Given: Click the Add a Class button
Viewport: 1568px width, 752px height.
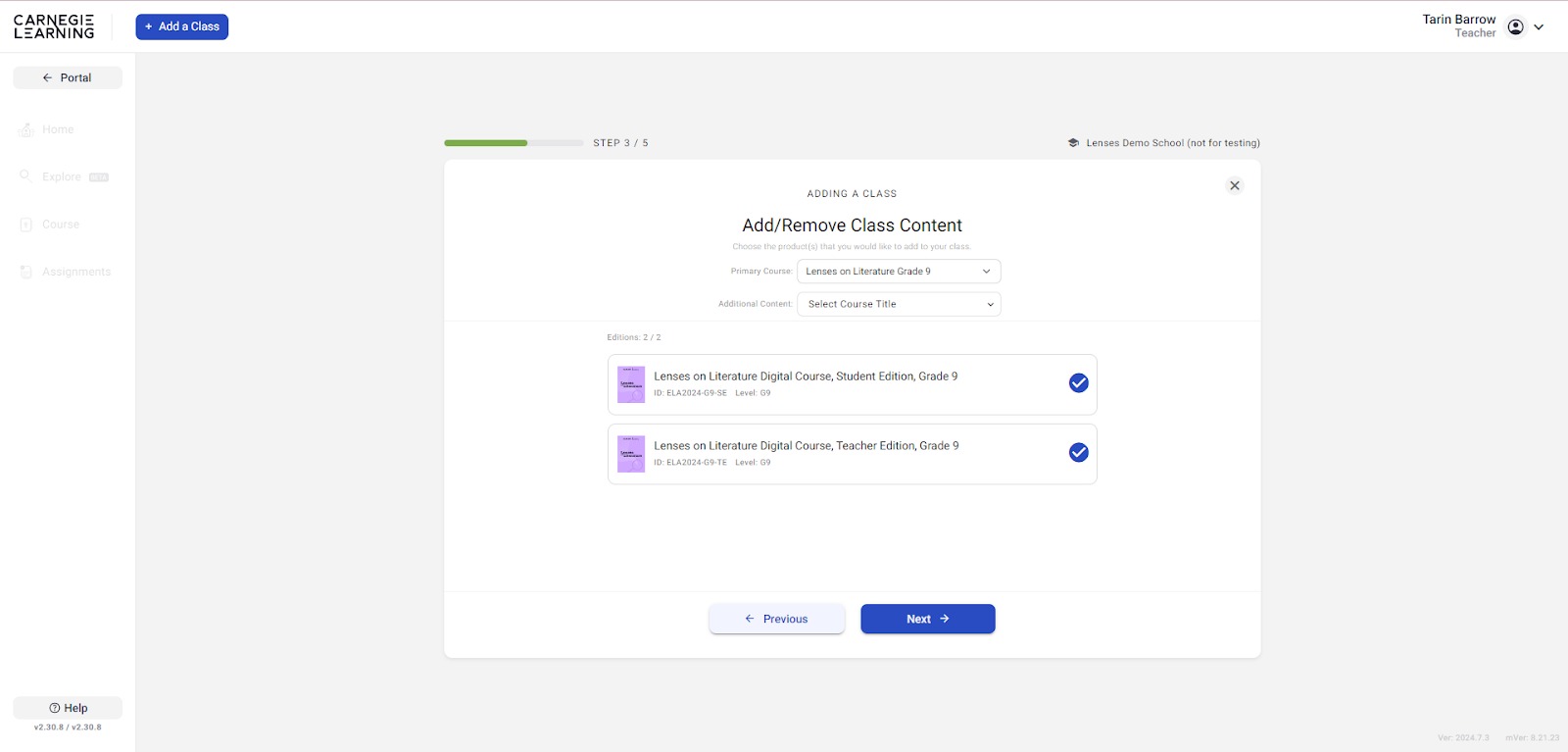Looking at the screenshot, I should [182, 26].
